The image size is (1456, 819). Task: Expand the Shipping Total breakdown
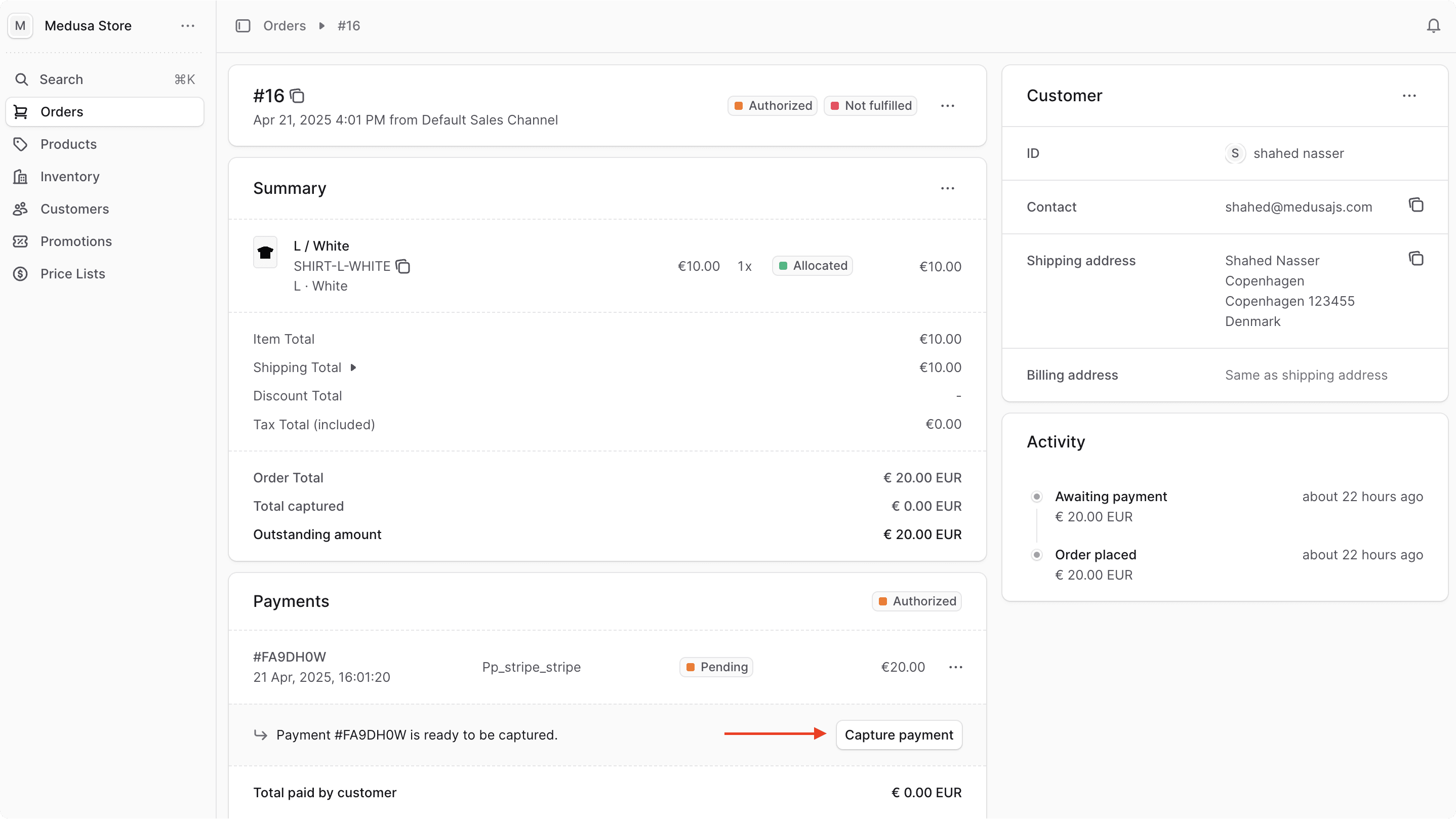[354, 367]
